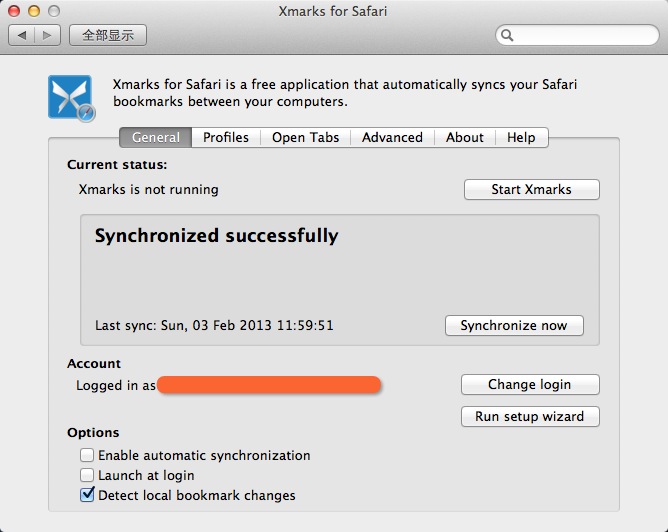Uncheck Detect local bookmark changes
The height and width of the screenshot is (532, 668).
click(87, 495)
